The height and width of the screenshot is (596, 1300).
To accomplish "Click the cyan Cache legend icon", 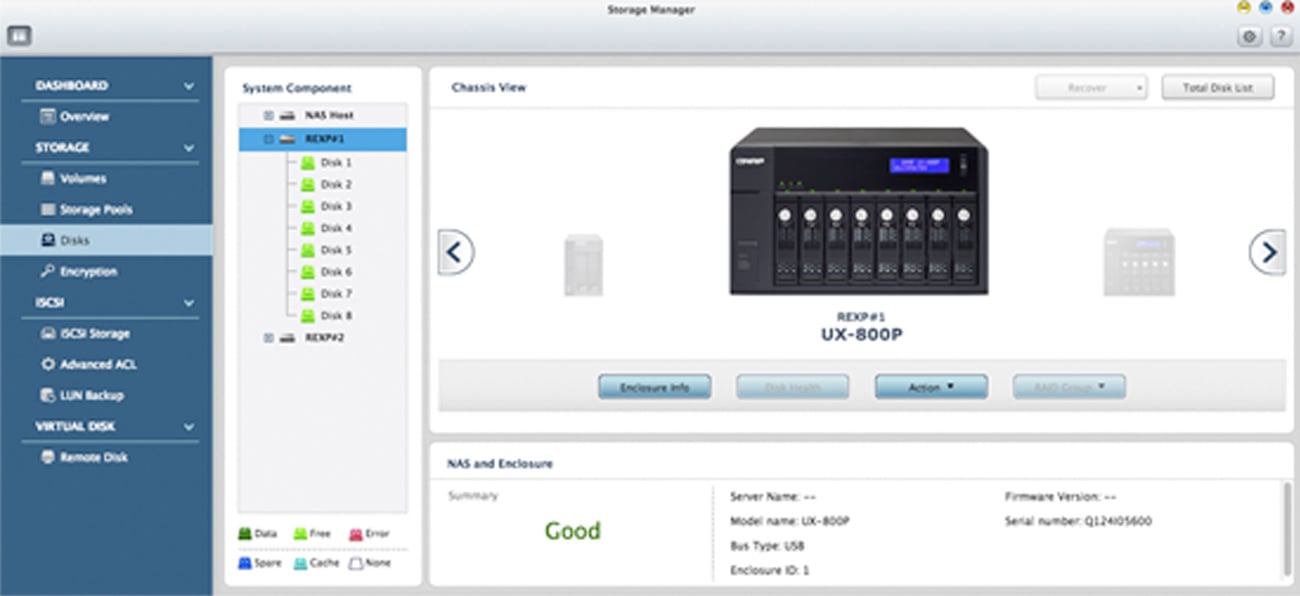I will coord(300,563).
